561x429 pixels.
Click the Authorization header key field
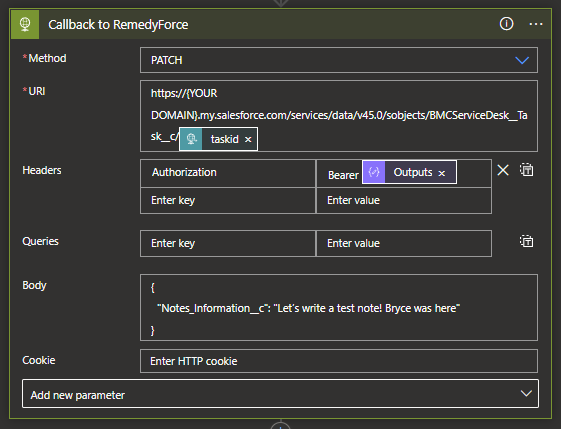228,173
